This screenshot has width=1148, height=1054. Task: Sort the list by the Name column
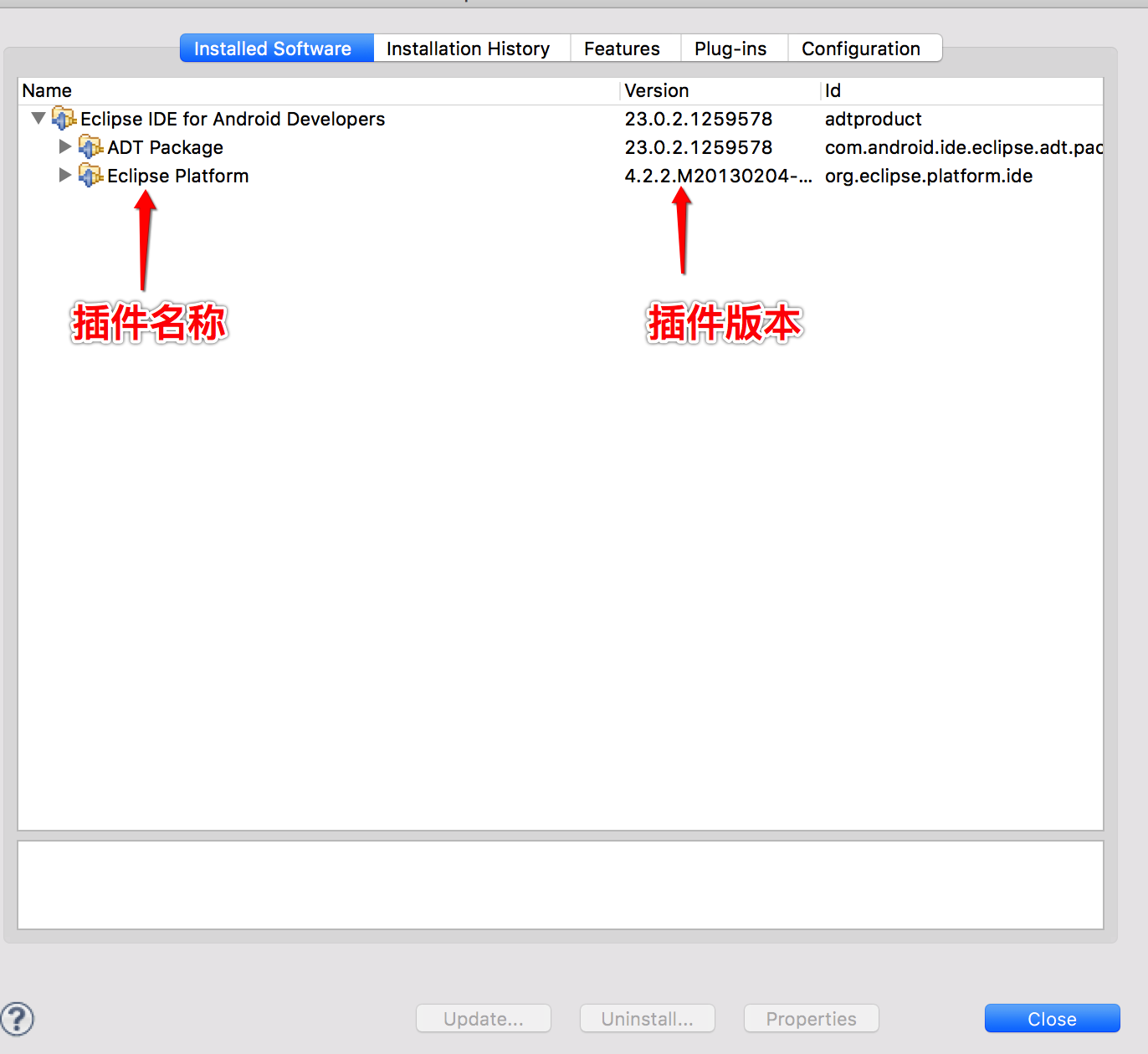[x=319, y=91]
